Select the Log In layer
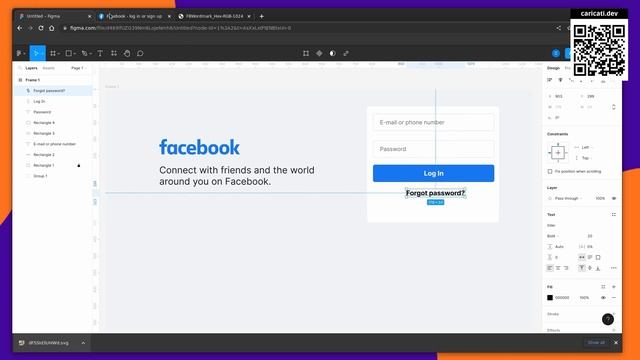Viewport: 640px width, 360px height. [x=39, y=101]
